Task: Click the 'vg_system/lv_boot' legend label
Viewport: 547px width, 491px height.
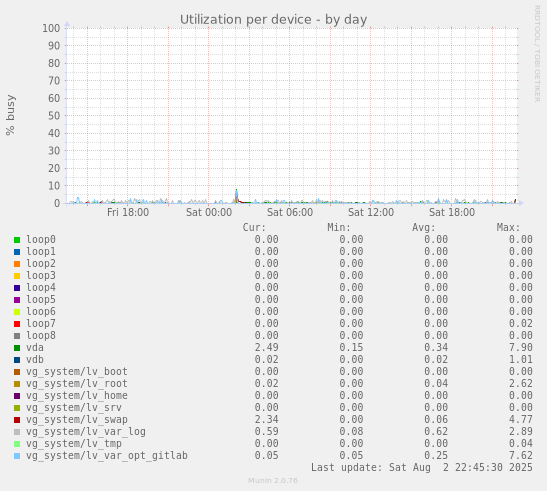Action: (77, 371)
